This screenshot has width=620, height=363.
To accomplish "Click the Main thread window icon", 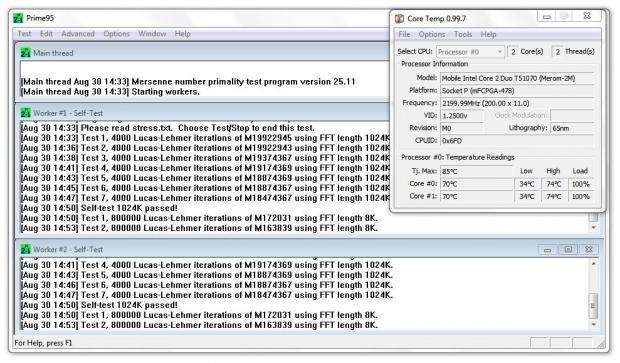I will point(26,53).
